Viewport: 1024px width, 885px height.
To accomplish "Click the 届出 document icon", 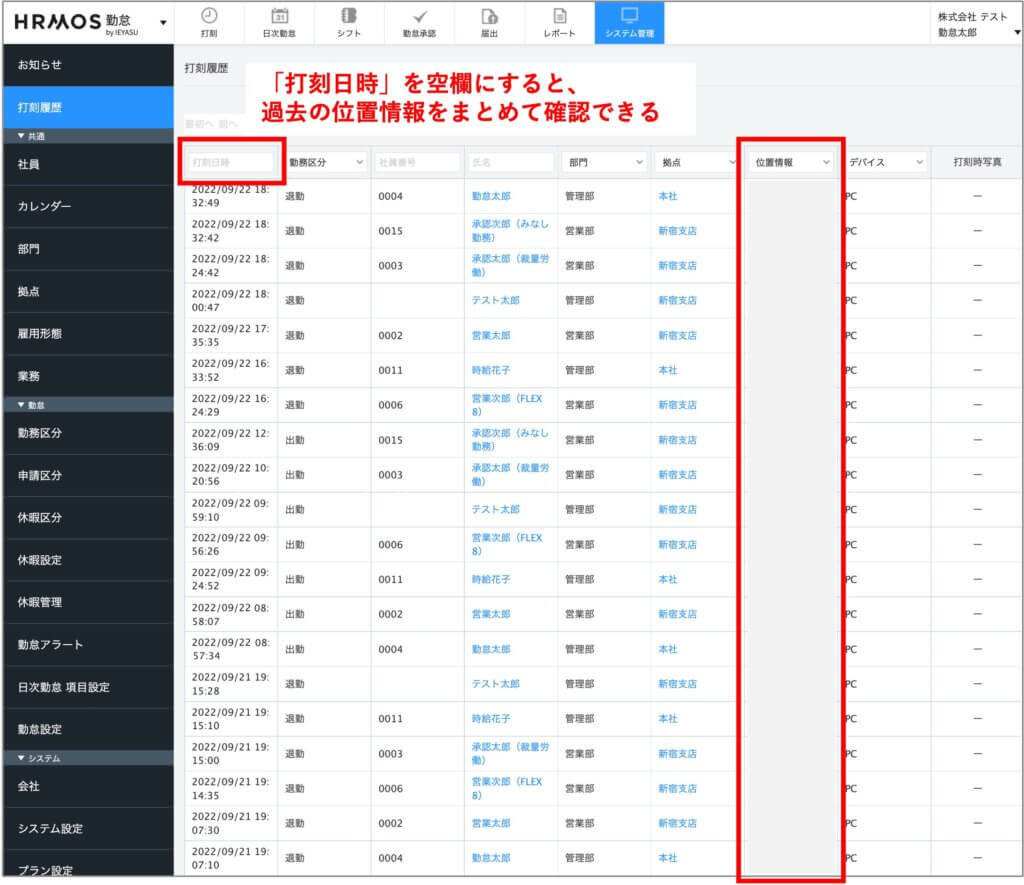I will pyautogui.click(x=489, y=22).
